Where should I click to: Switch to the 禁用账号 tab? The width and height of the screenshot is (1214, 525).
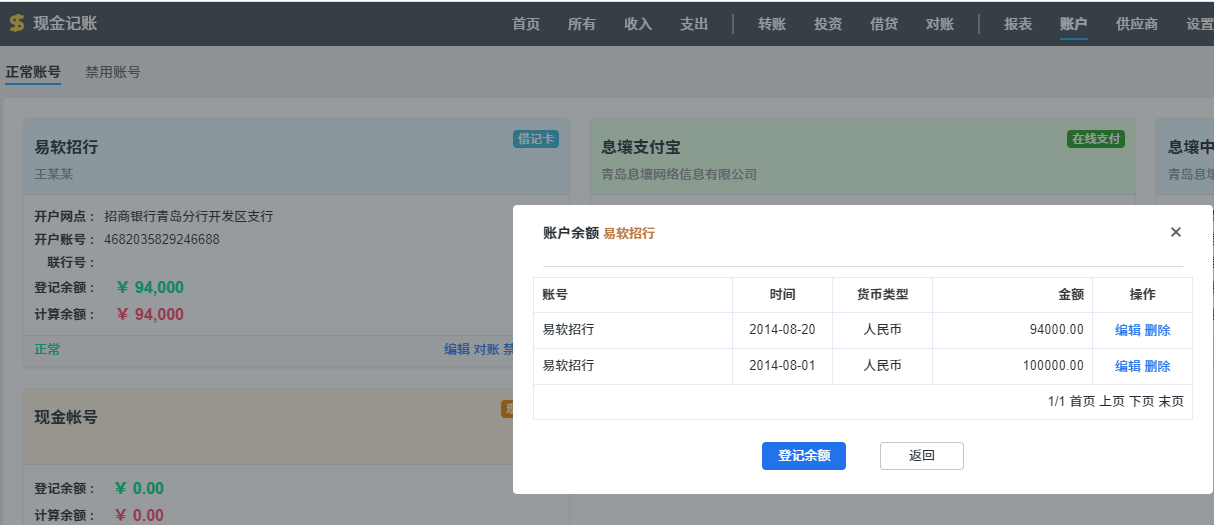coord(113,72)
